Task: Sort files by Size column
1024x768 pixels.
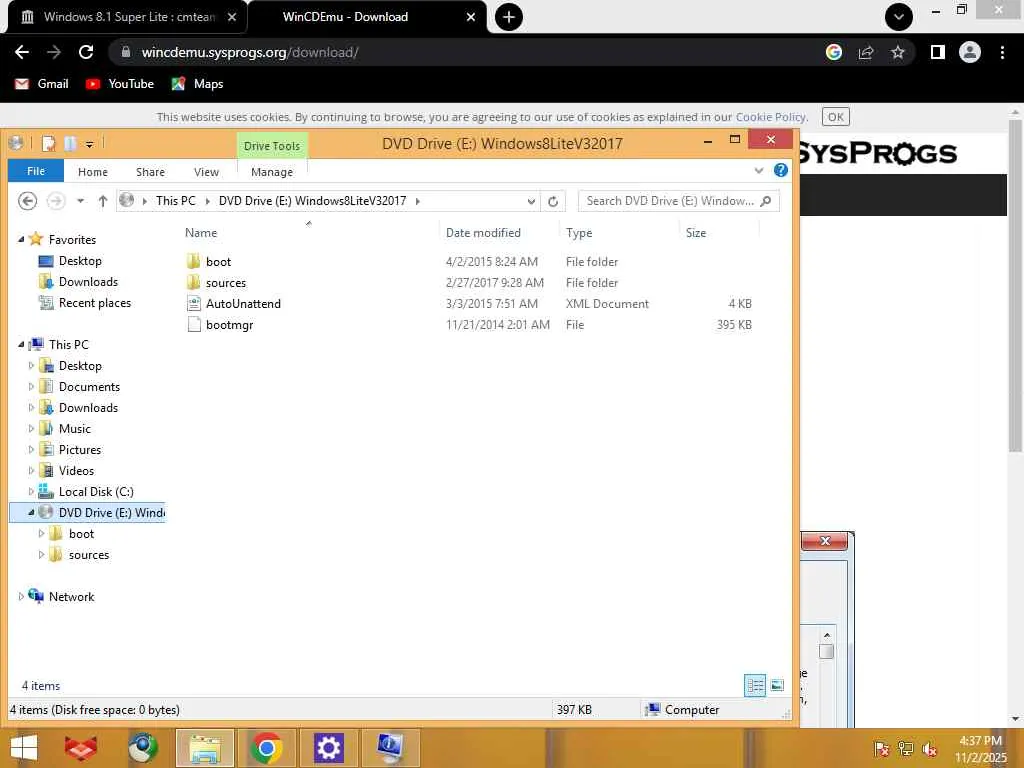Action: click(696, 232)
